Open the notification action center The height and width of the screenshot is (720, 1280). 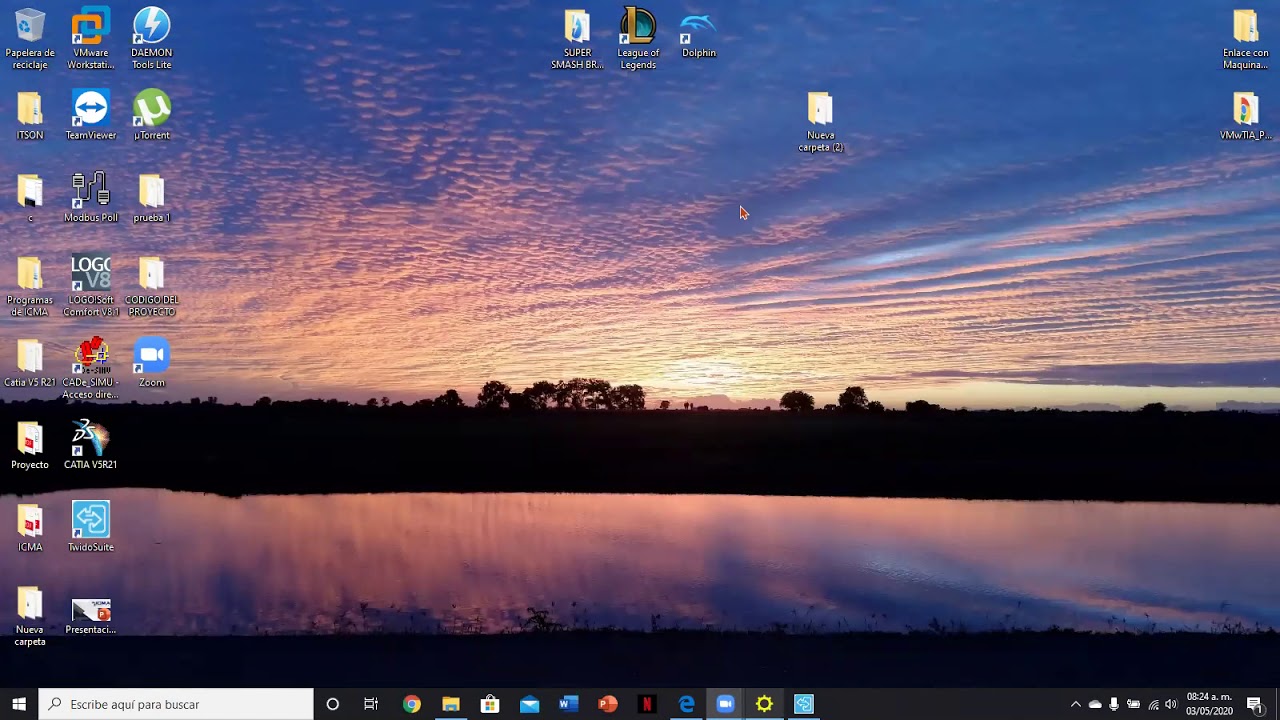(x=1255, y=704)
